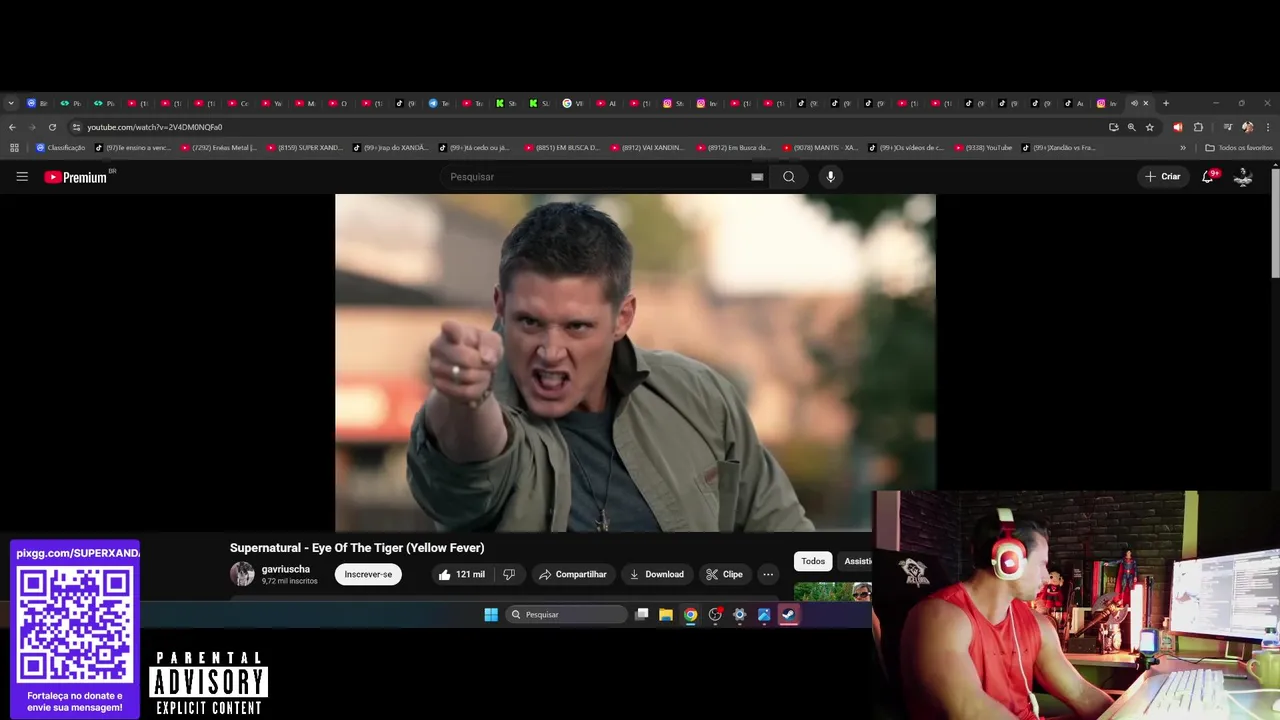Open Chrome profile avatar
Viewport: 1280px width, 720px height.
click(x=1247, y=127)
